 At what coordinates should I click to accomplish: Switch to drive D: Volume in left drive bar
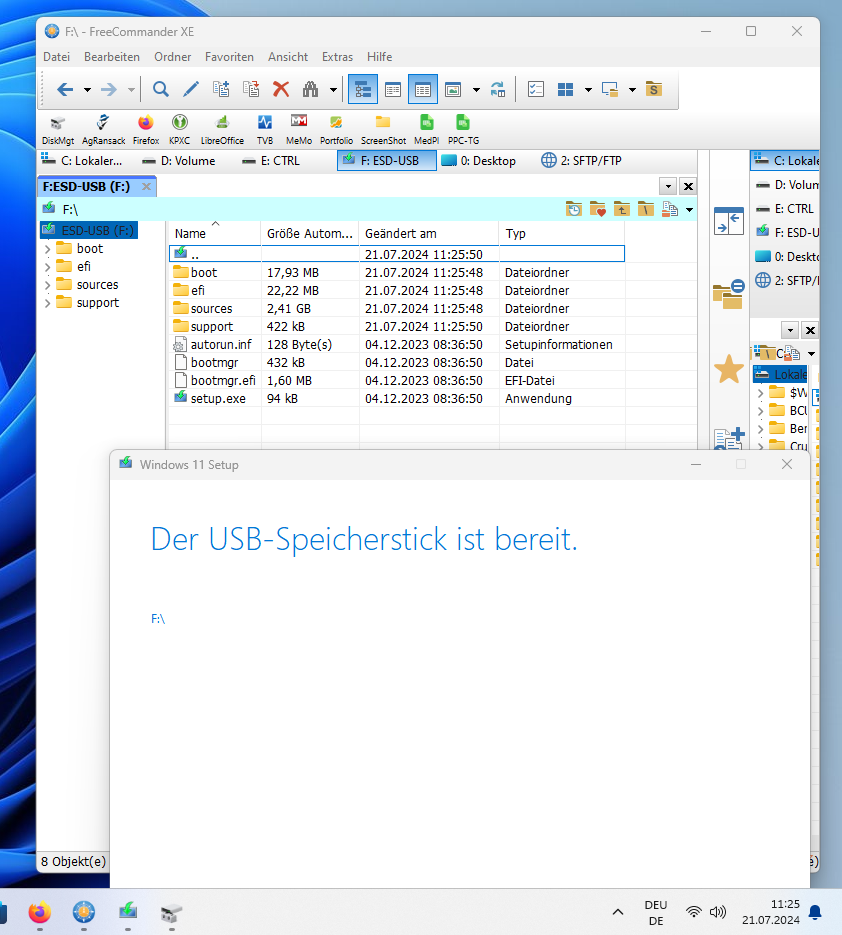[x=179, y=160]
